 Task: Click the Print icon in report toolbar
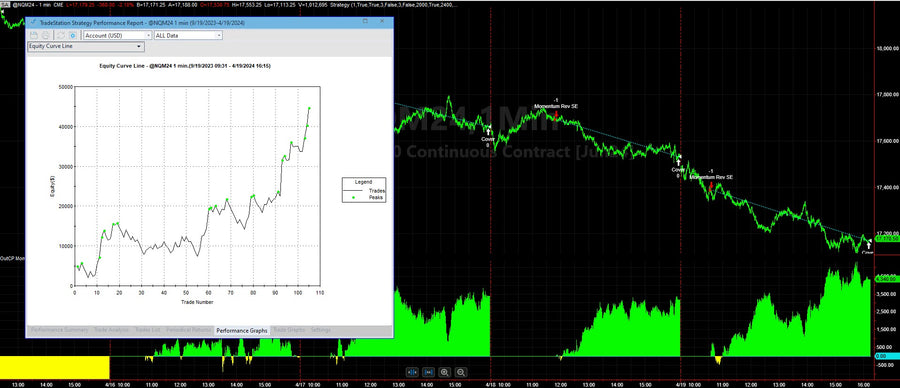coord(45,35)
